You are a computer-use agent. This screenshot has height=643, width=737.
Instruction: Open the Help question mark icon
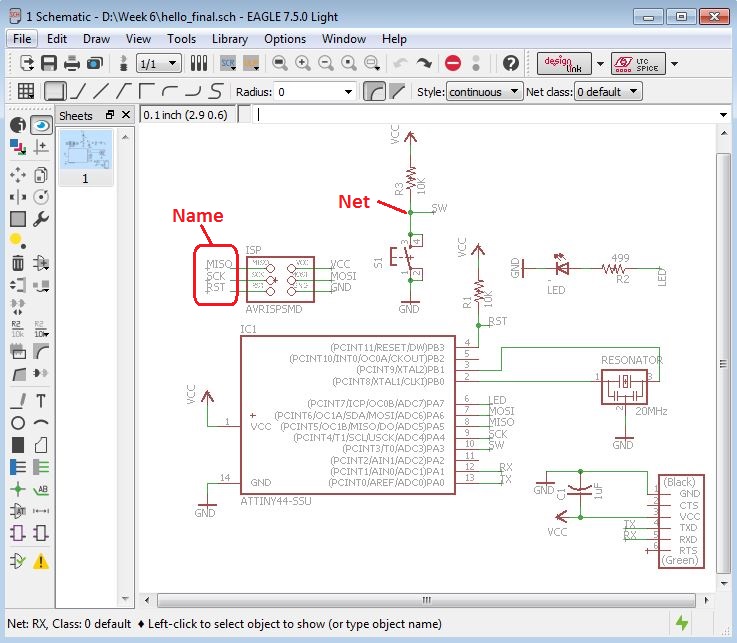pos(510,63)
